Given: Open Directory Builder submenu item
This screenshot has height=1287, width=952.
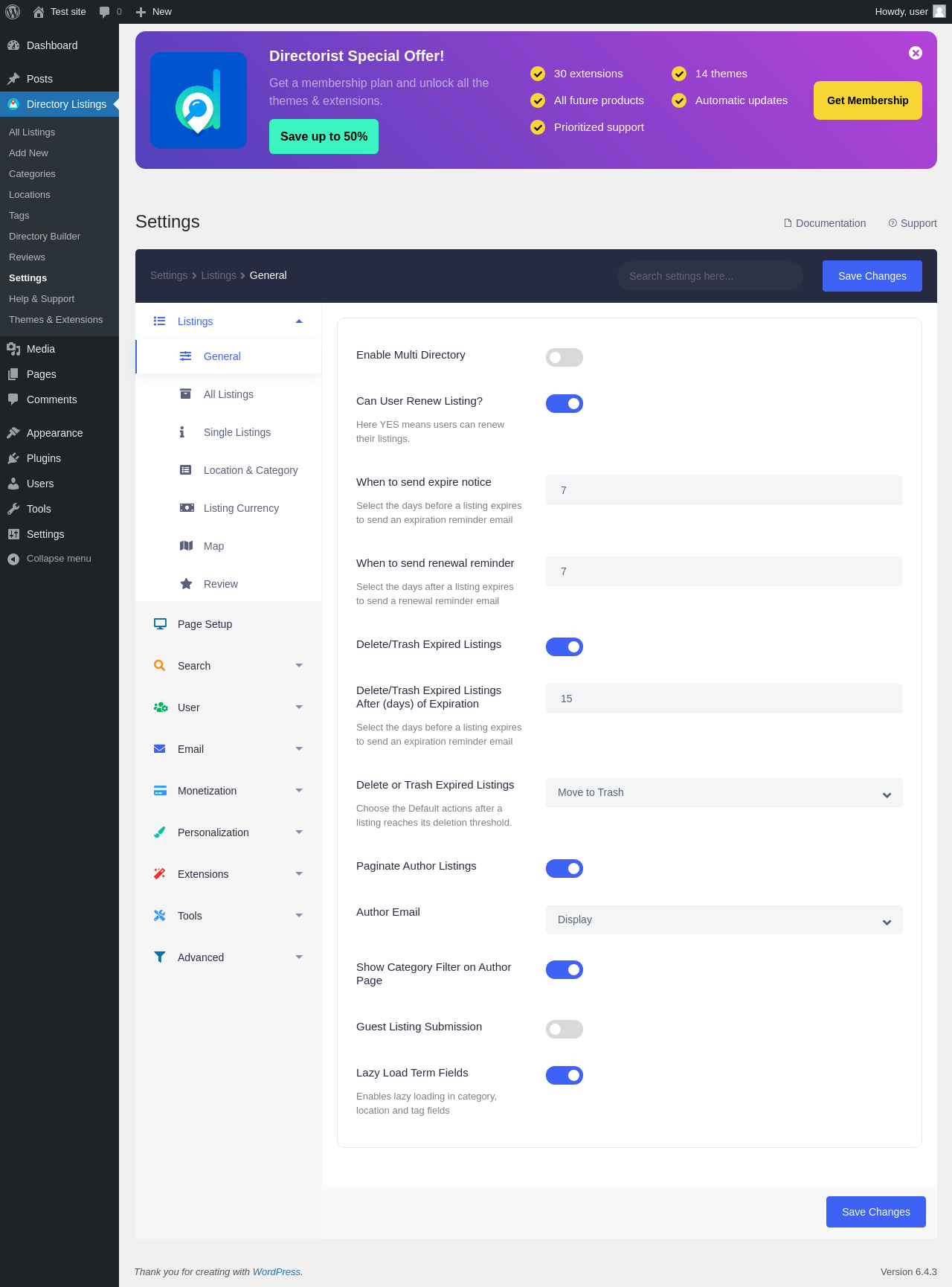Looking at the screenshot, I should coord(45,237).
